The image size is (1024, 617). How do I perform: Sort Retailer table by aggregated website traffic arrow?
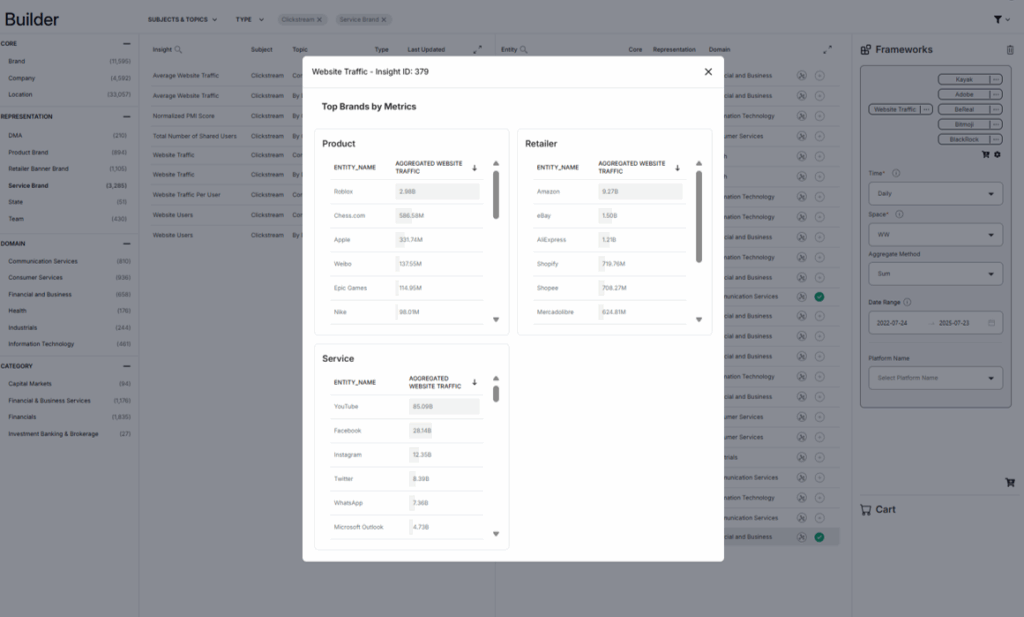tap(677, 168)
